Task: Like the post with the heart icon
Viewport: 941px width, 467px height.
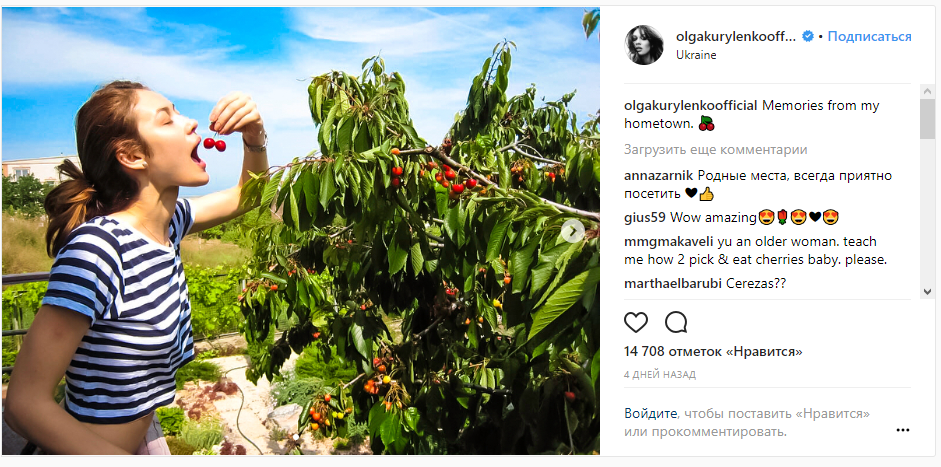Action: (636, 322)
